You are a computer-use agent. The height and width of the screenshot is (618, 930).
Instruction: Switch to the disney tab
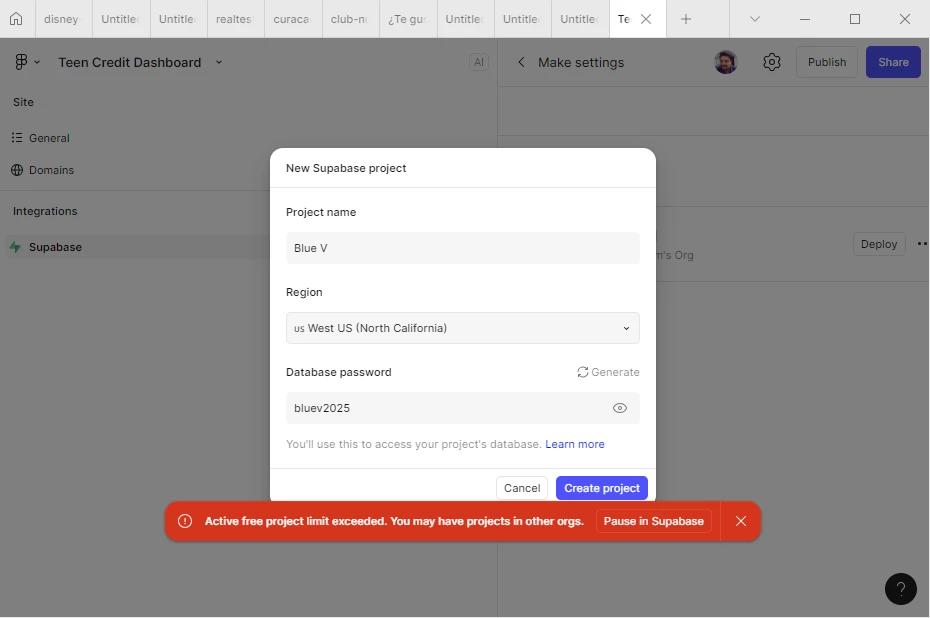coord(62,19)
